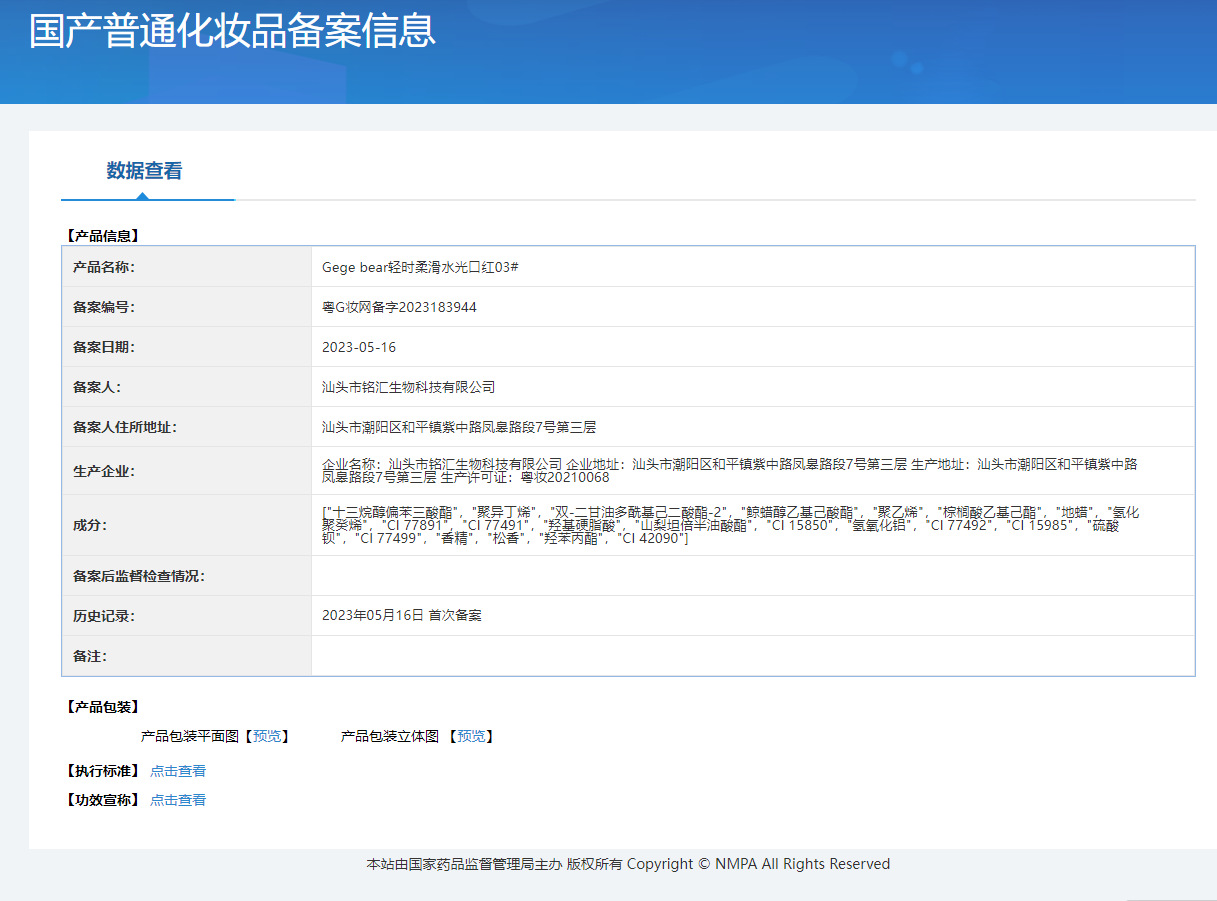Click the 【产品信息】 section heading
This screenshot has height=901, width=1217.
pyautogui.click(x=102, y=236)
